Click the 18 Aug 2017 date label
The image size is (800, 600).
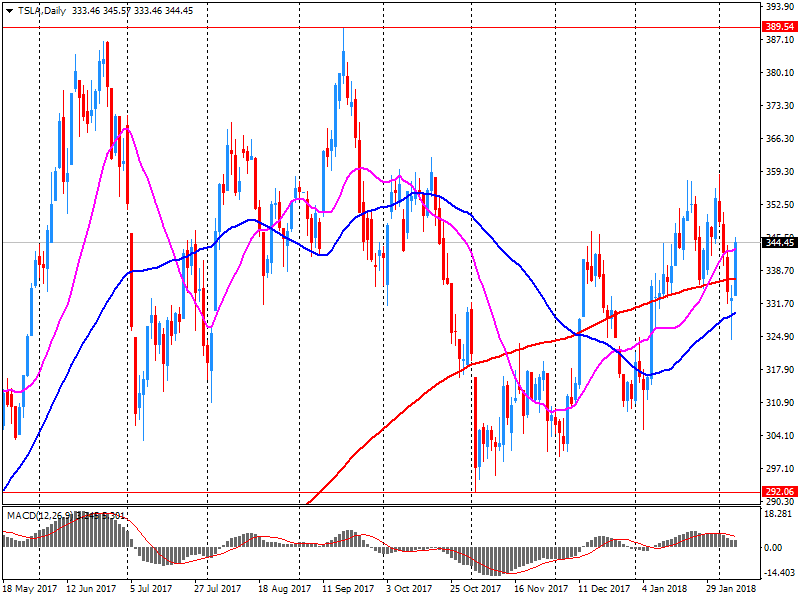284,589
